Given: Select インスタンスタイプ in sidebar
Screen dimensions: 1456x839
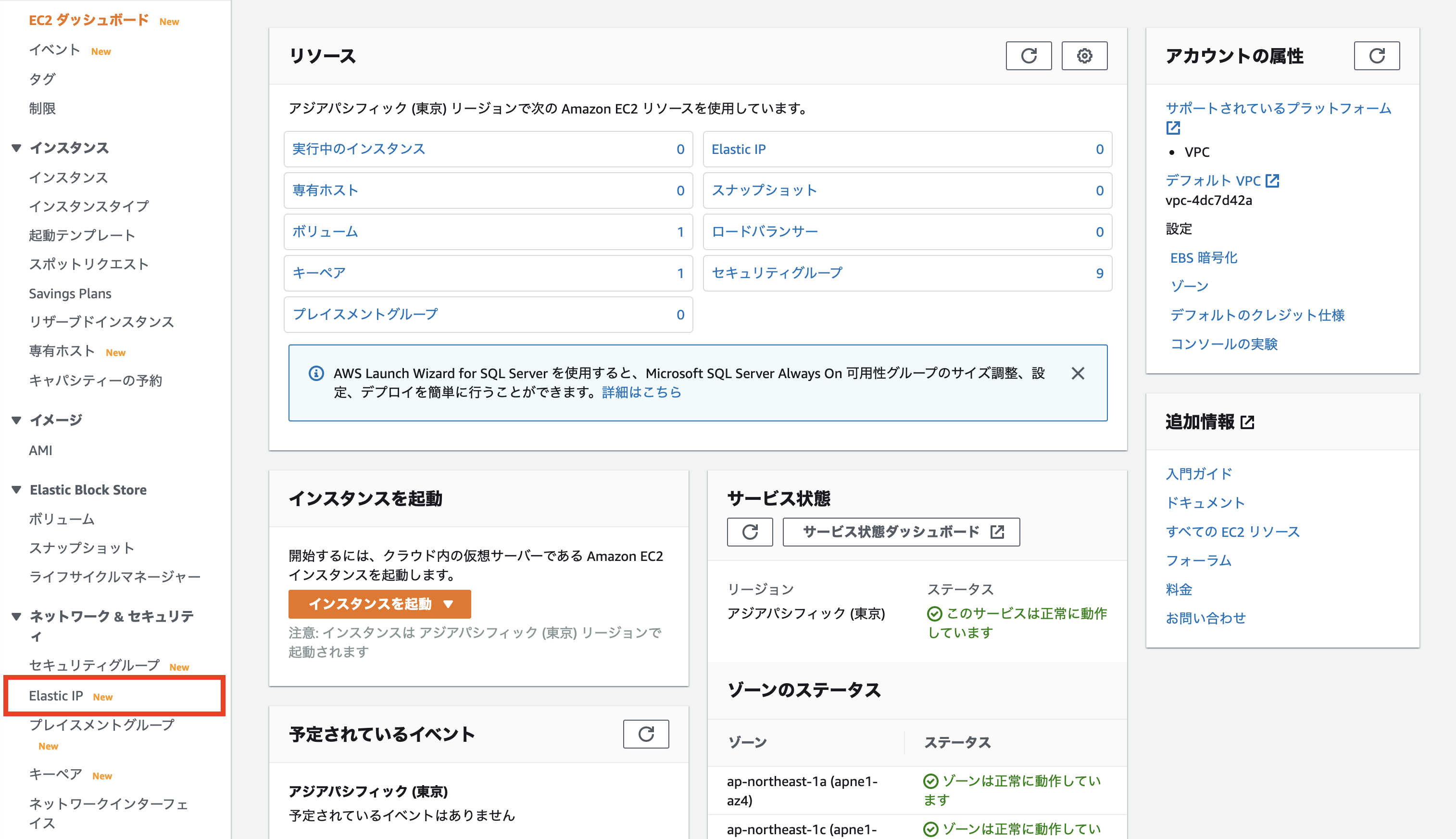Looking at the screenshot, I should pos(89,206).
